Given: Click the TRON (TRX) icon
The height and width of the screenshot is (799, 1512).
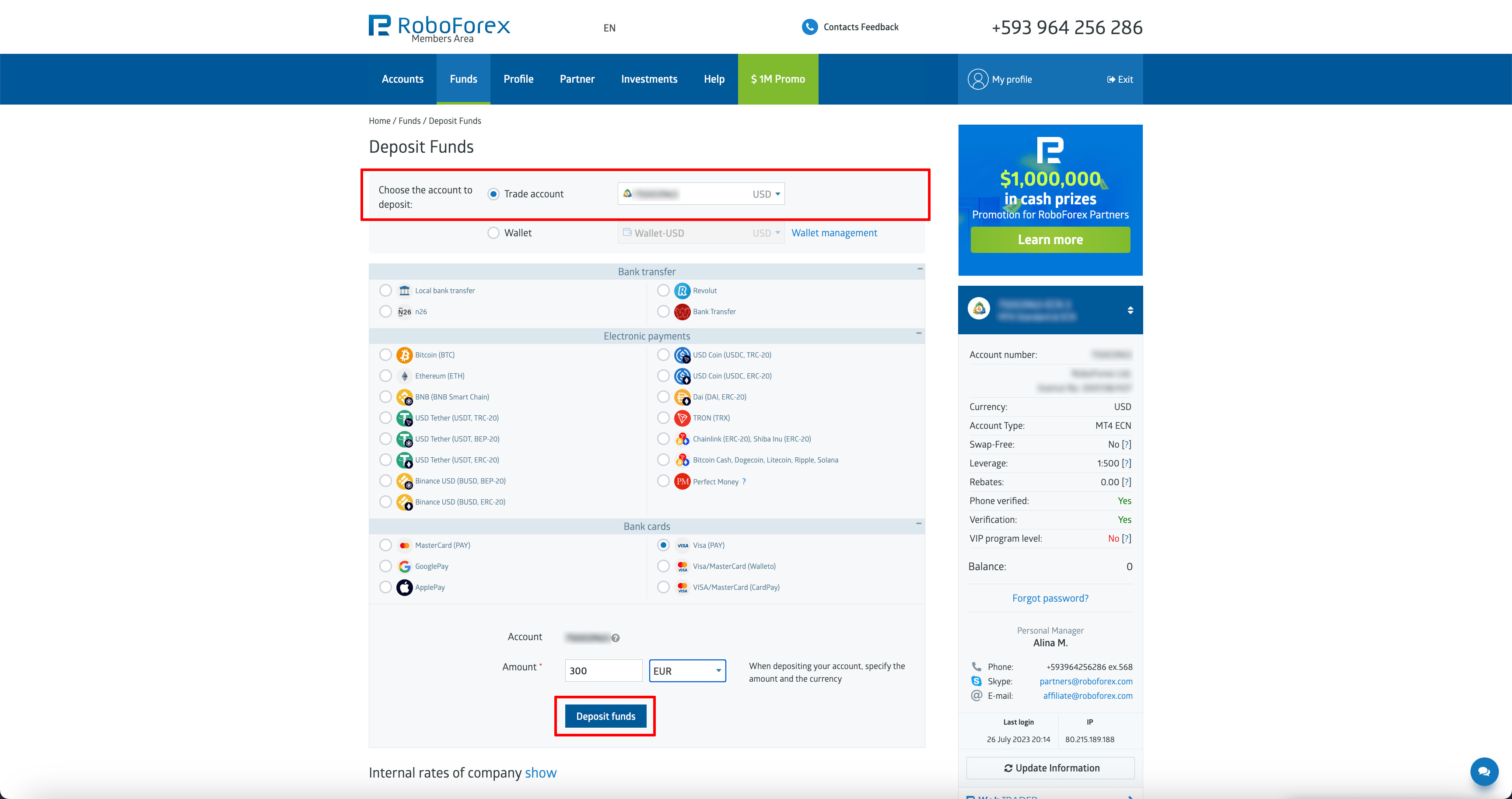Looking at the screenshot, I should click(x=682, y=419).
